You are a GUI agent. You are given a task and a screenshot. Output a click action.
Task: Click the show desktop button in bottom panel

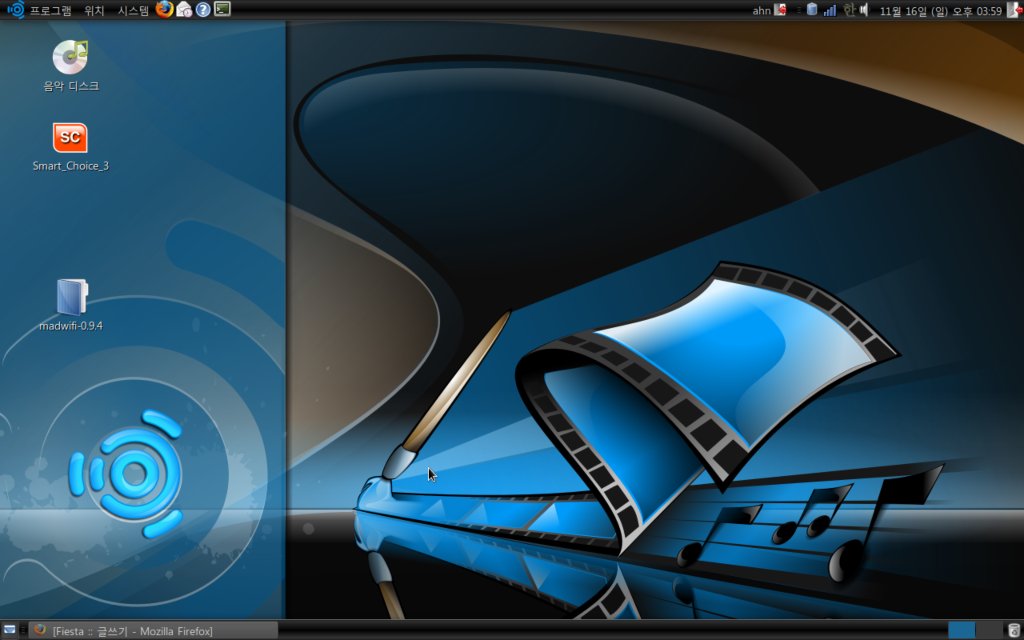pos(9,630)
